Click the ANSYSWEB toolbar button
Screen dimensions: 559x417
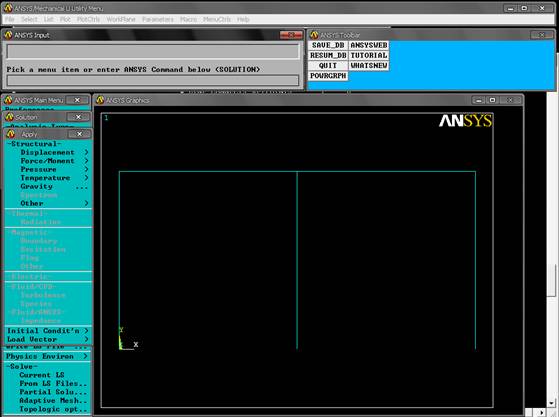pos(369,45)
